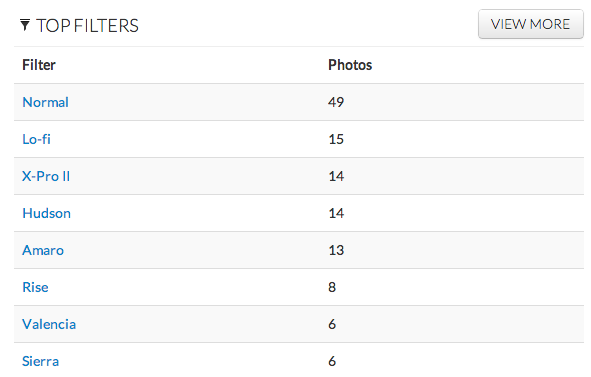
Task: Click the photo count 14 for Hudson
Action: pyautogui.click(x=336, y=213)
